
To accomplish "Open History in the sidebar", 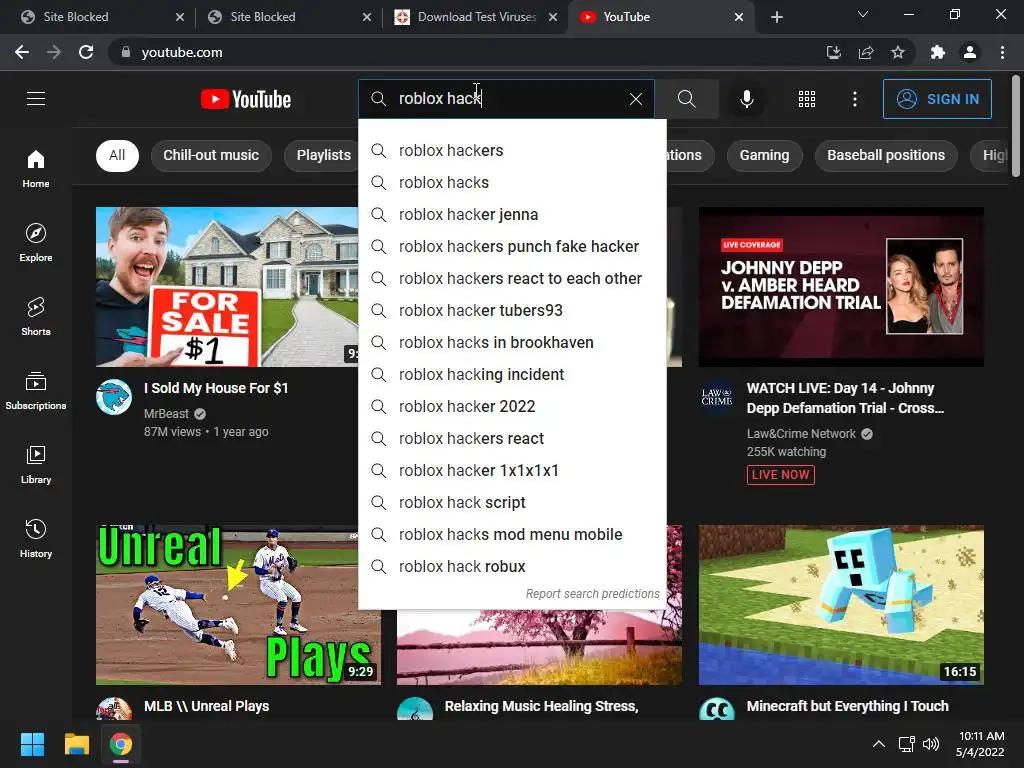I will point(36,538).
